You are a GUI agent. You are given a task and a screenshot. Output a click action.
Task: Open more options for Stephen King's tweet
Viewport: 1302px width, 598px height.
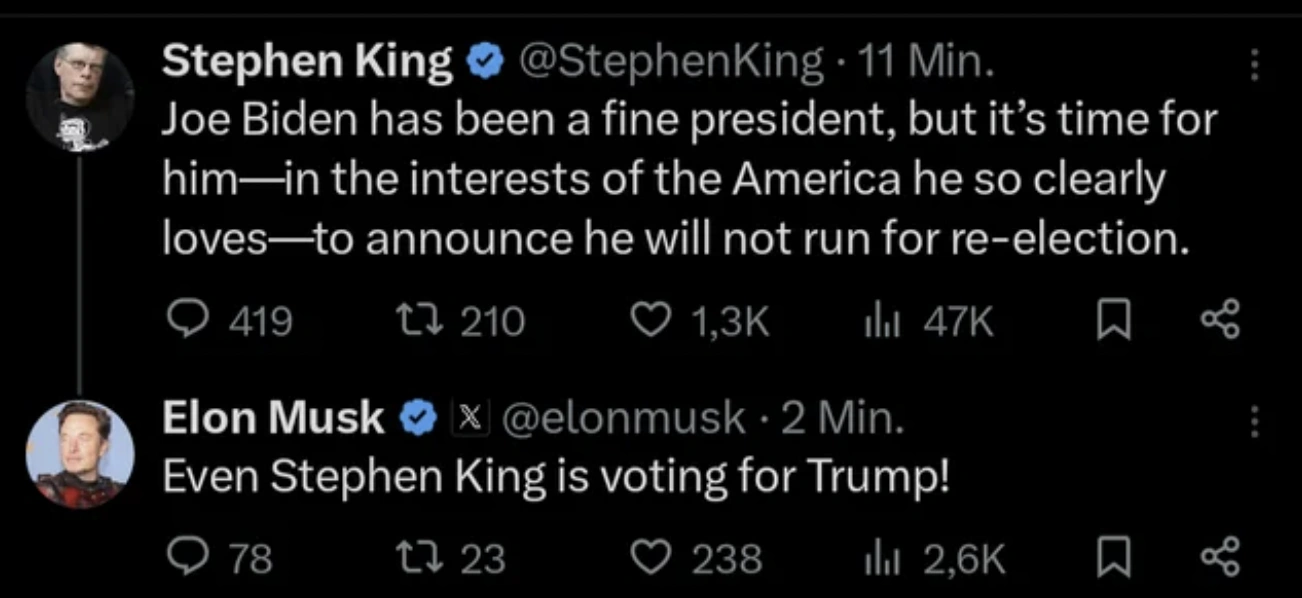tap(1254, 65)
